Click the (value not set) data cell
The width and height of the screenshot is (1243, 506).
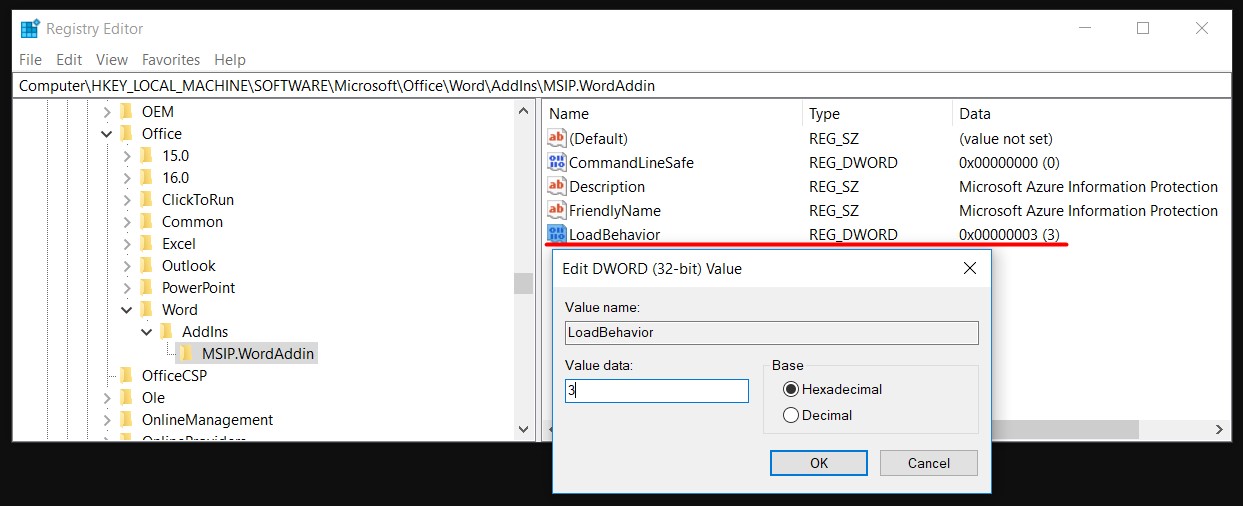click(1005, 139)
